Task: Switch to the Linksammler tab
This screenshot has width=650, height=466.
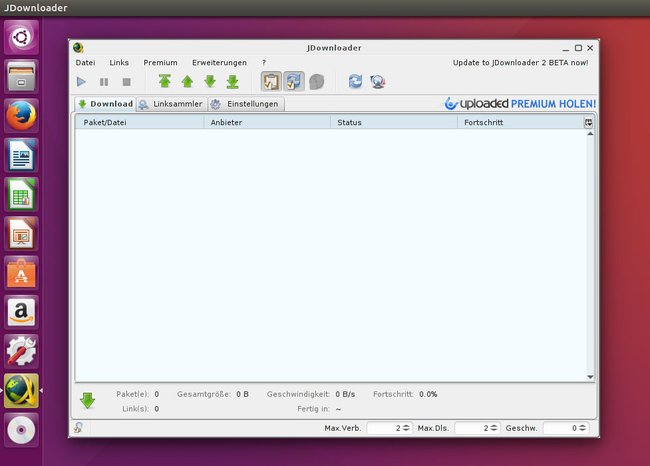Action: 171,104
